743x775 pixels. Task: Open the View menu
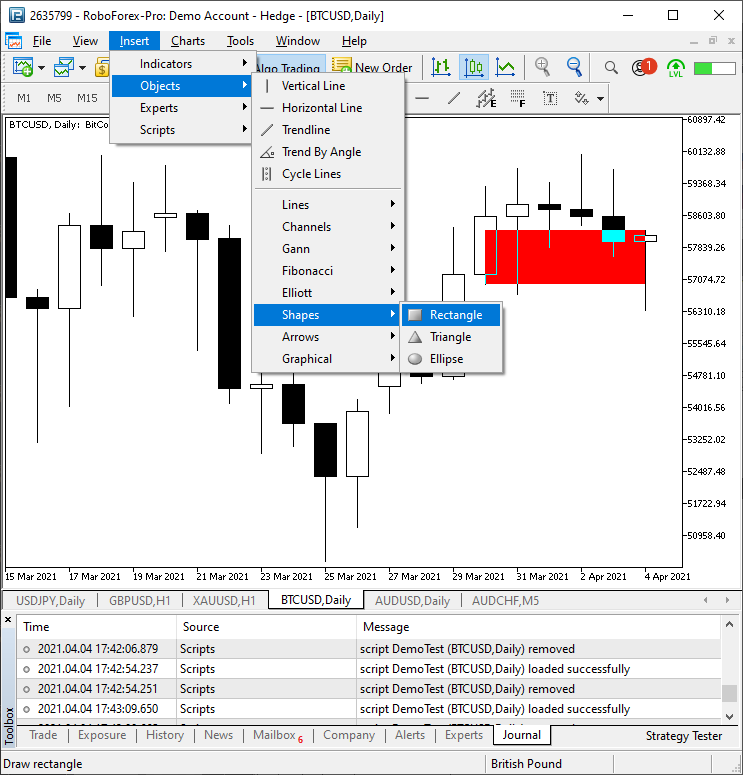(x=85, y=41)
